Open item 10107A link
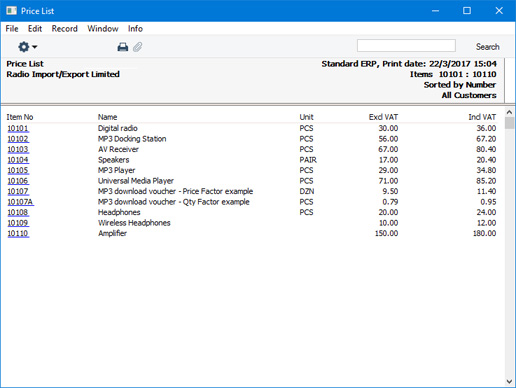516x388 pixels. pyautogui.click(x=20, y=202)
